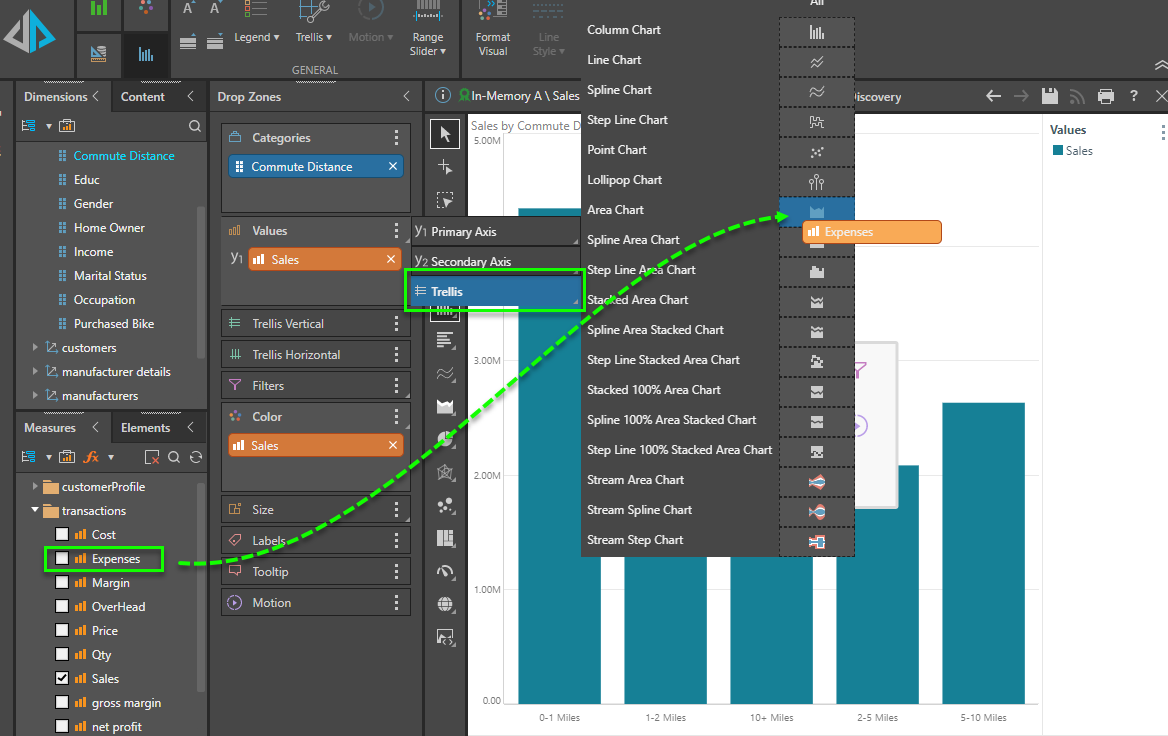Image resolution: width=1168 pixels, height=736 pixels.
Task: Select the pointer arrow tool
Action: [x=446, y=134]
